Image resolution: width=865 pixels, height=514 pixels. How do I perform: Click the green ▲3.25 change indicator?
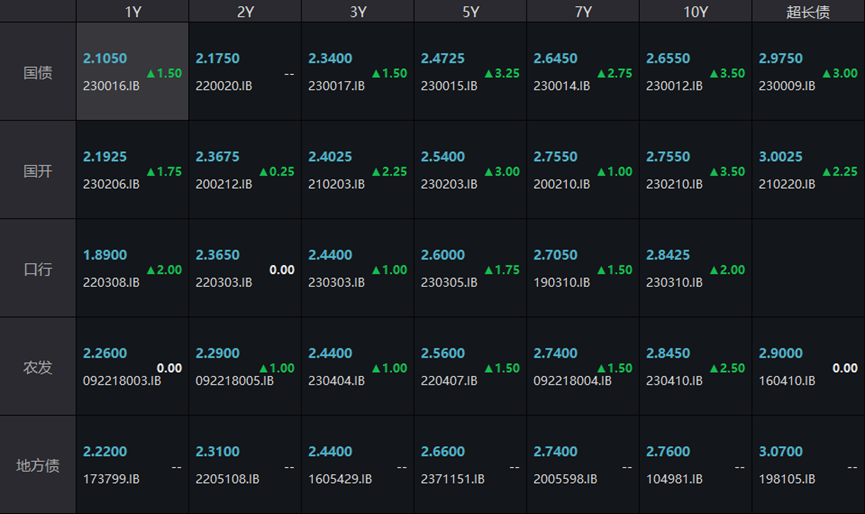502,73
